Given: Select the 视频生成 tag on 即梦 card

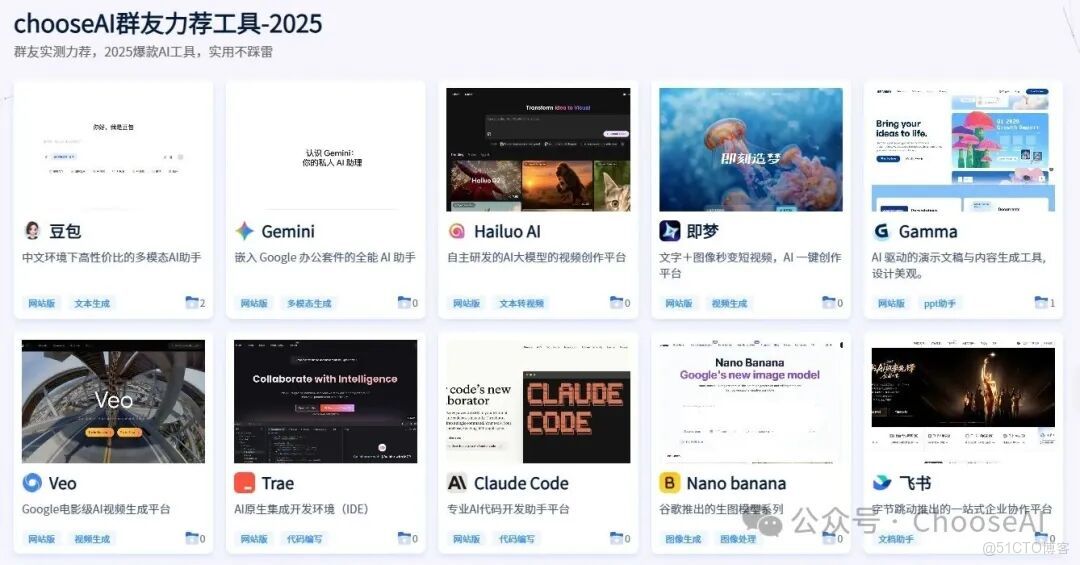Looking at the screenshot, I should click(x=729, y=303).
